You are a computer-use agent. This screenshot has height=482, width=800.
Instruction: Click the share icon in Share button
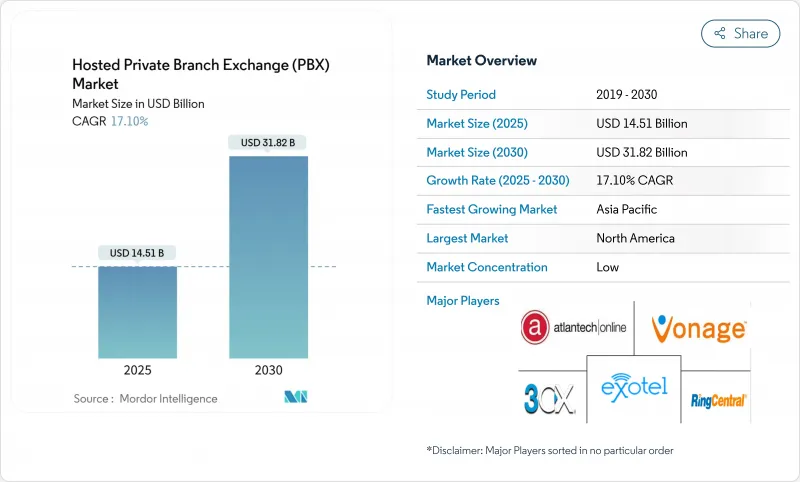[719, 33]
